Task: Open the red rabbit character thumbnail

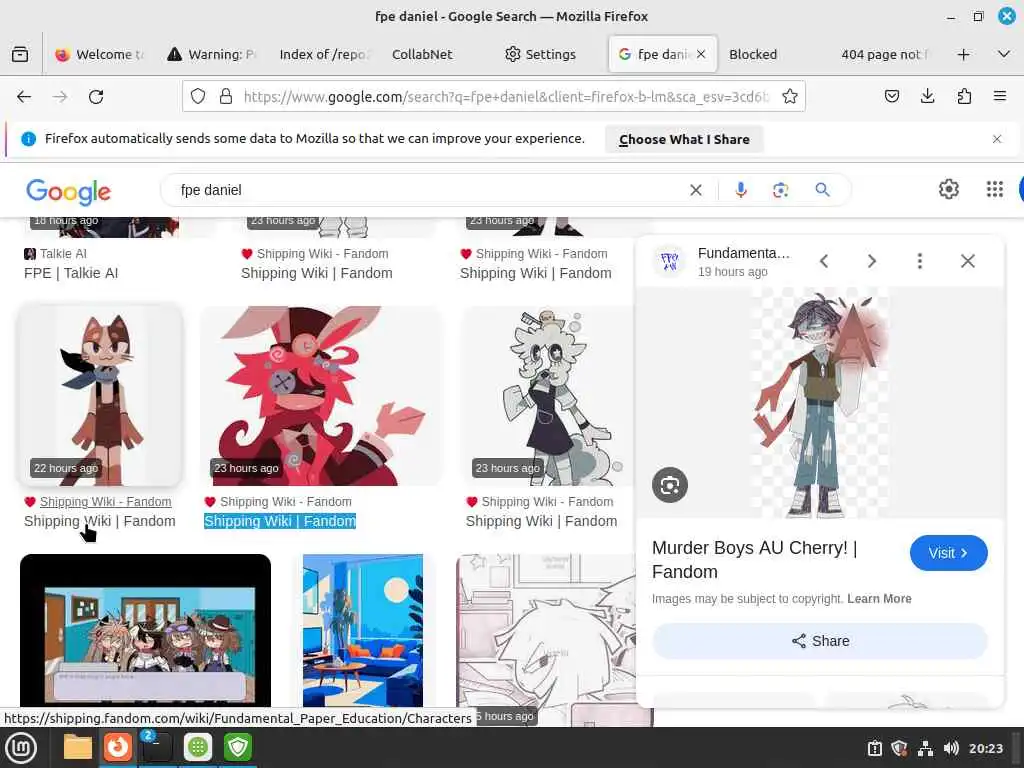Action: tap(320, 396)
